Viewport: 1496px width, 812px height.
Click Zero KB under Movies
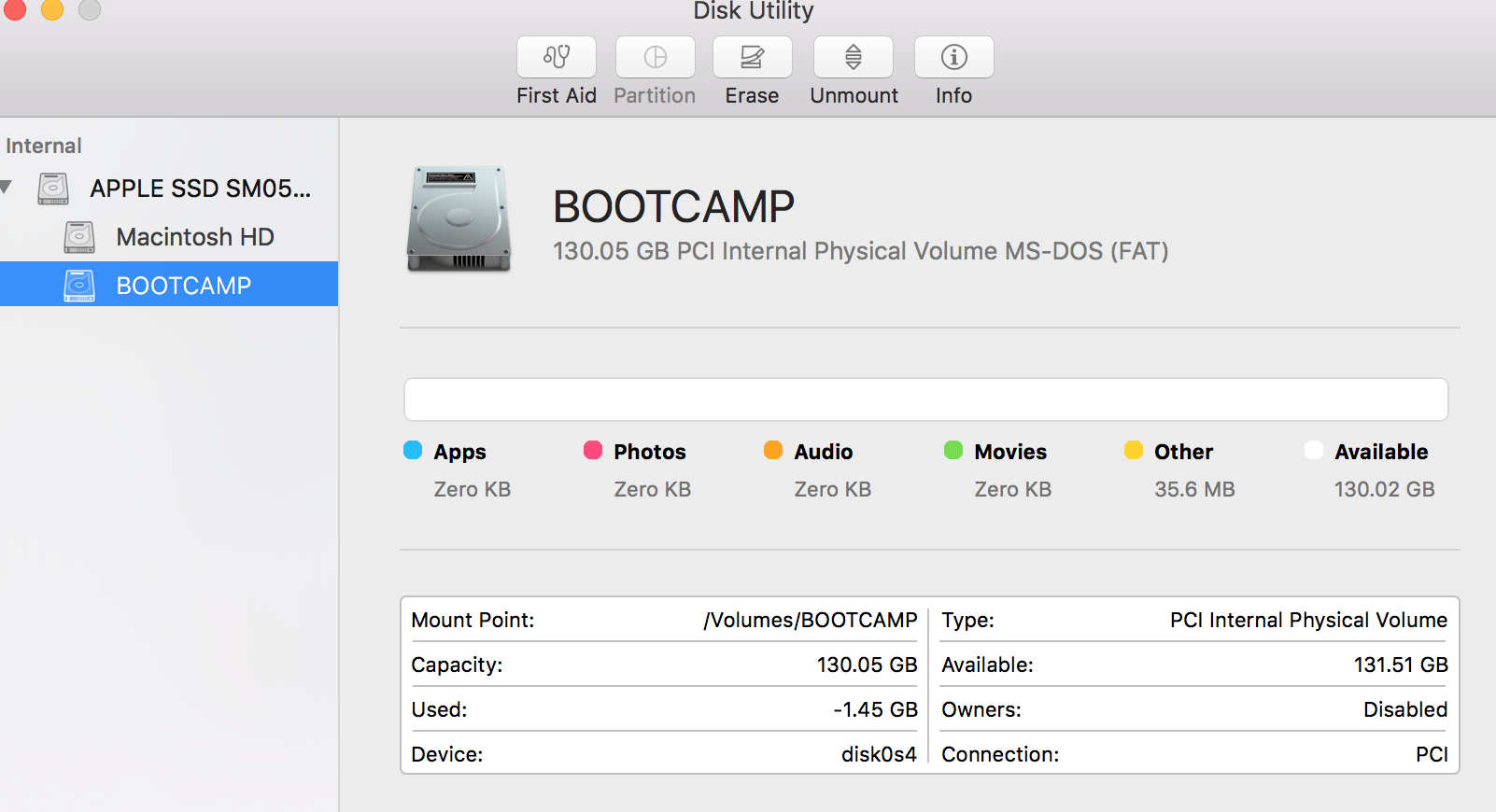click(1013, 489)
